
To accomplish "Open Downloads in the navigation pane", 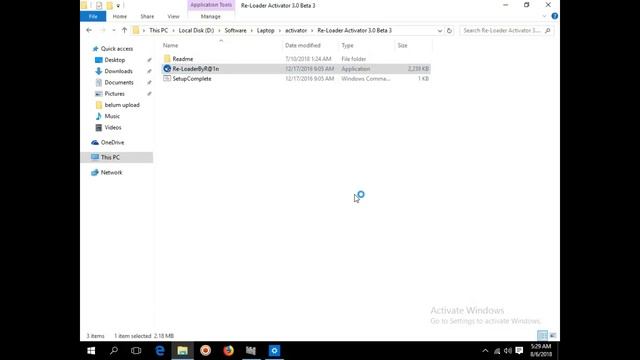I will (118, 71).
